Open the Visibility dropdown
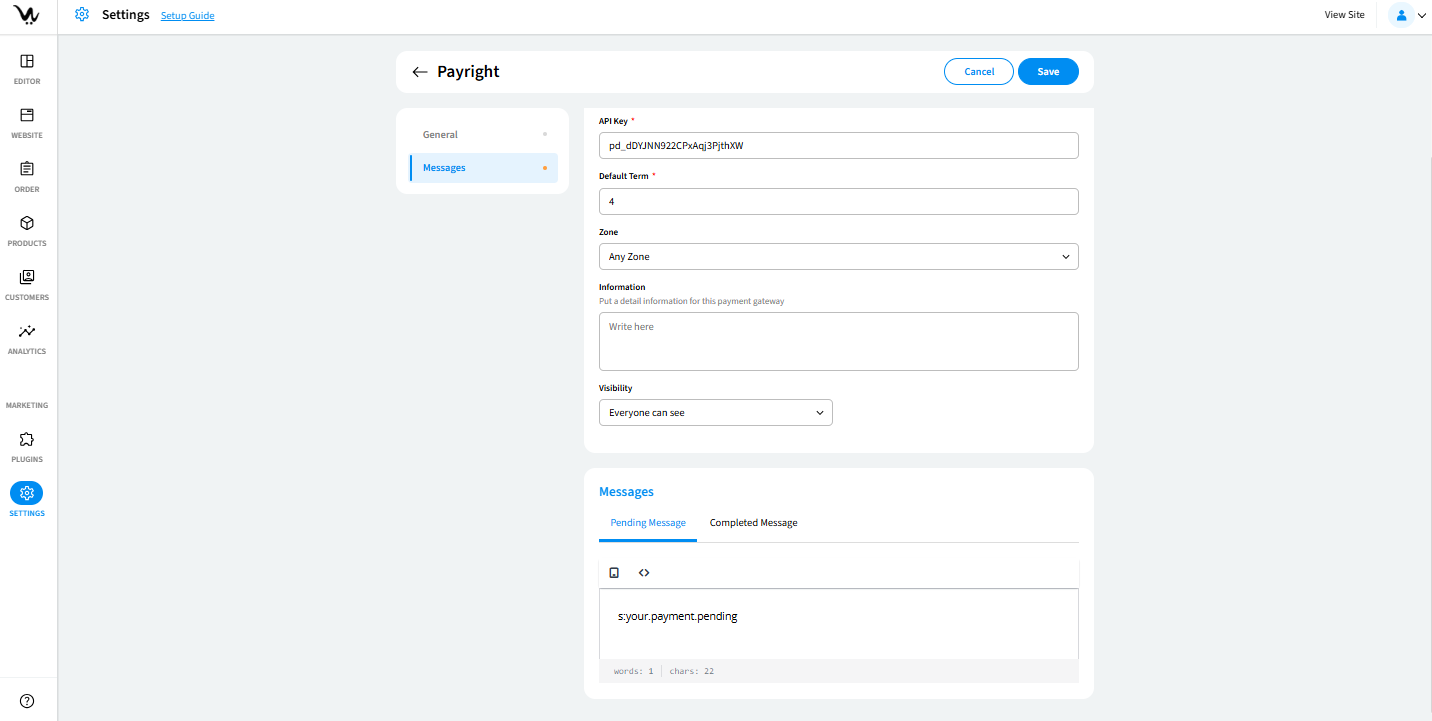1432x721 pixels. 715,413
